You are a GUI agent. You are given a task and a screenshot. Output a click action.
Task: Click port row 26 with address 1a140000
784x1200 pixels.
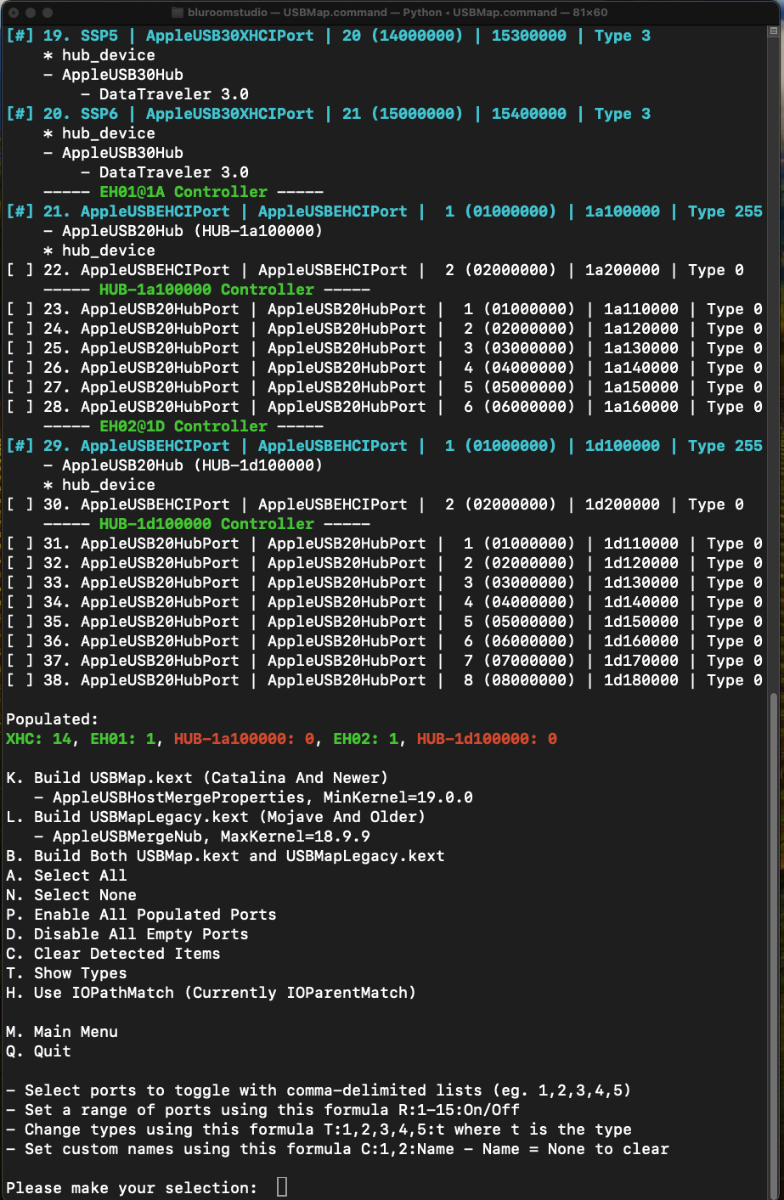tap(384, 367)
